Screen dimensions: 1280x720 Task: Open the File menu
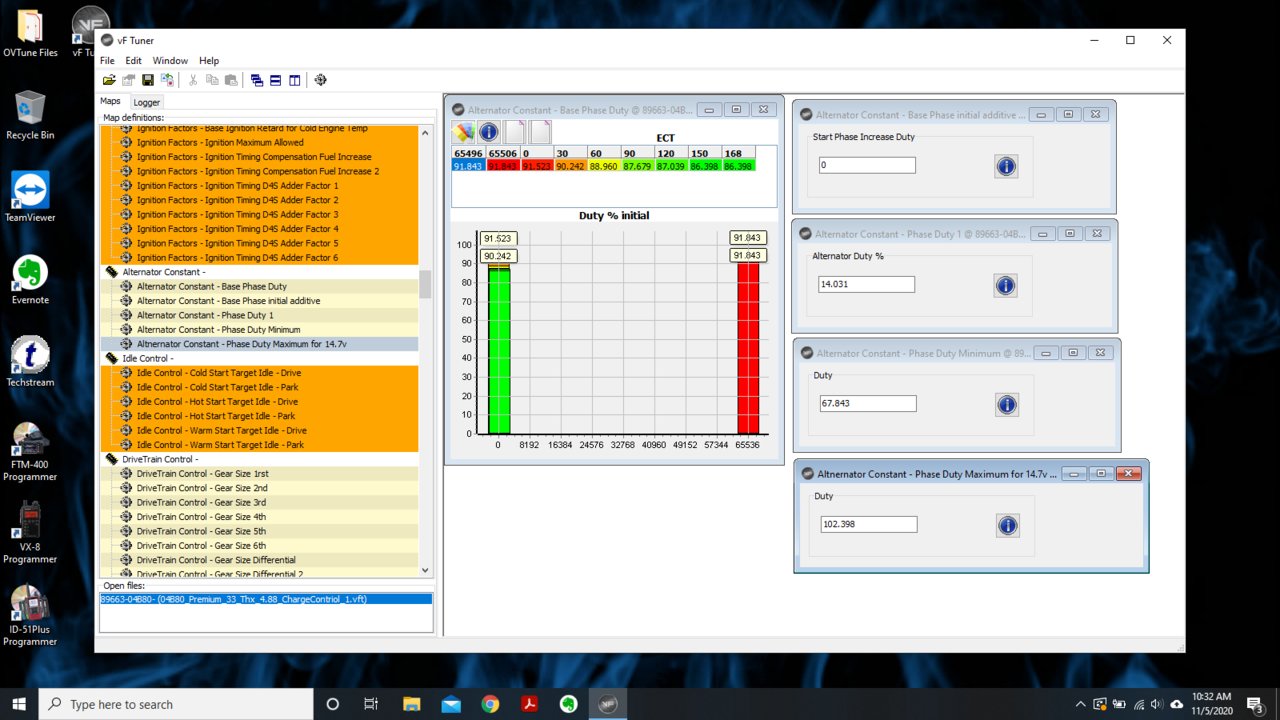[107, 61]
